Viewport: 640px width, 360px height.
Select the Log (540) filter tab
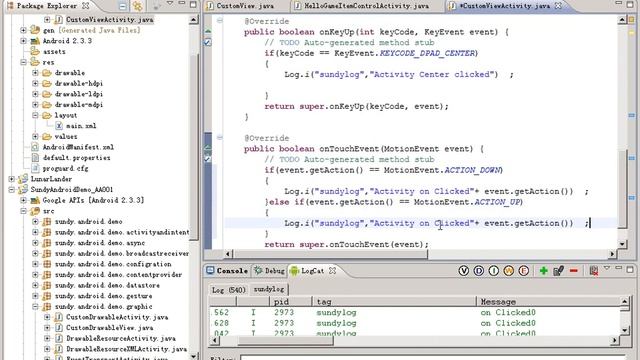pos(228,289)
